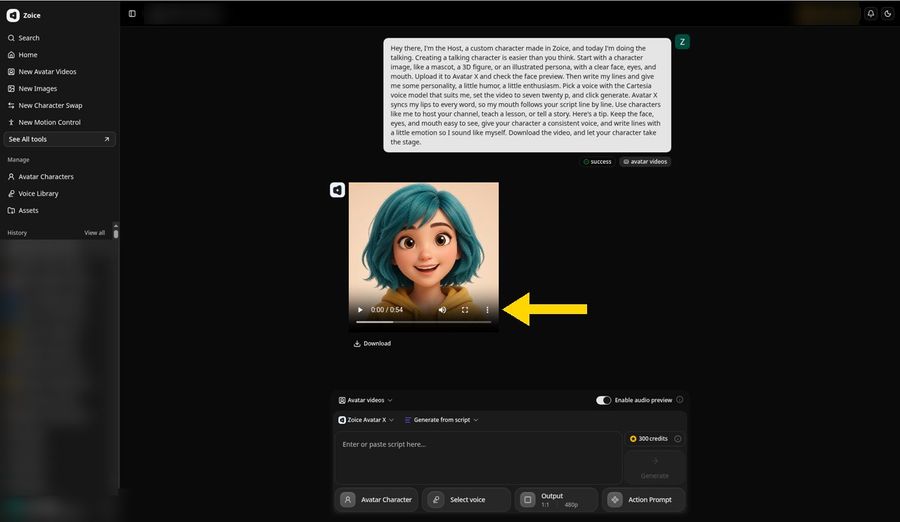Screen dimensions: 900x522
Task: Click the 300 credits indicator
Action: point(649,439)
